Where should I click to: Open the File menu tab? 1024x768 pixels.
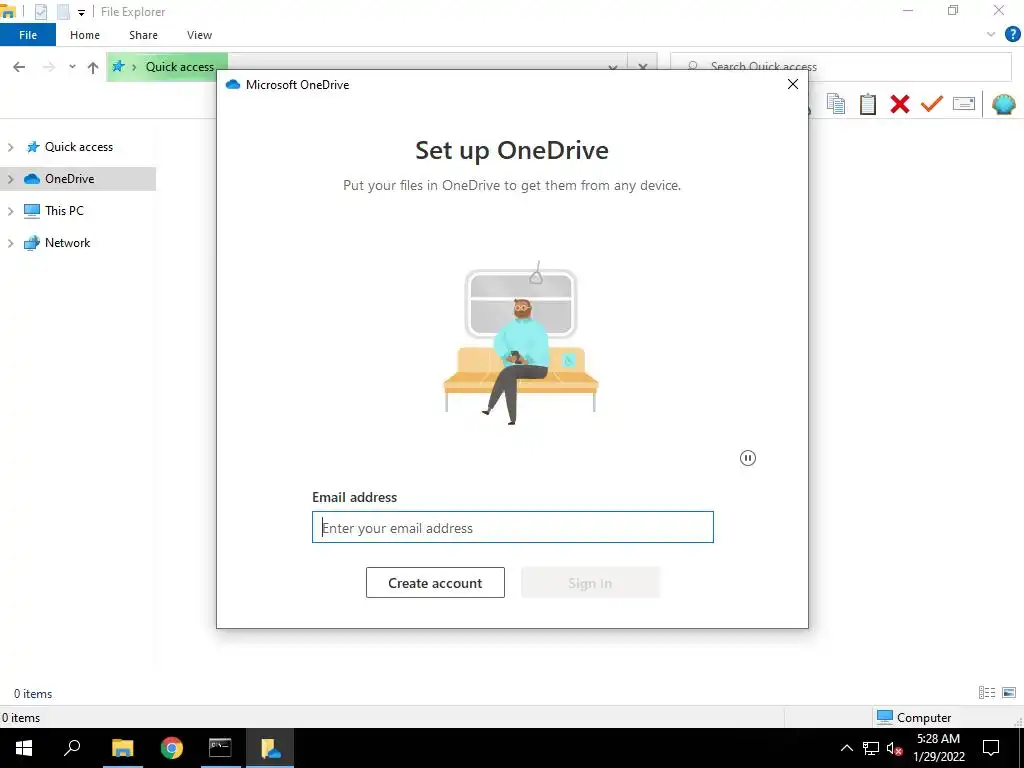click(28, 35)
